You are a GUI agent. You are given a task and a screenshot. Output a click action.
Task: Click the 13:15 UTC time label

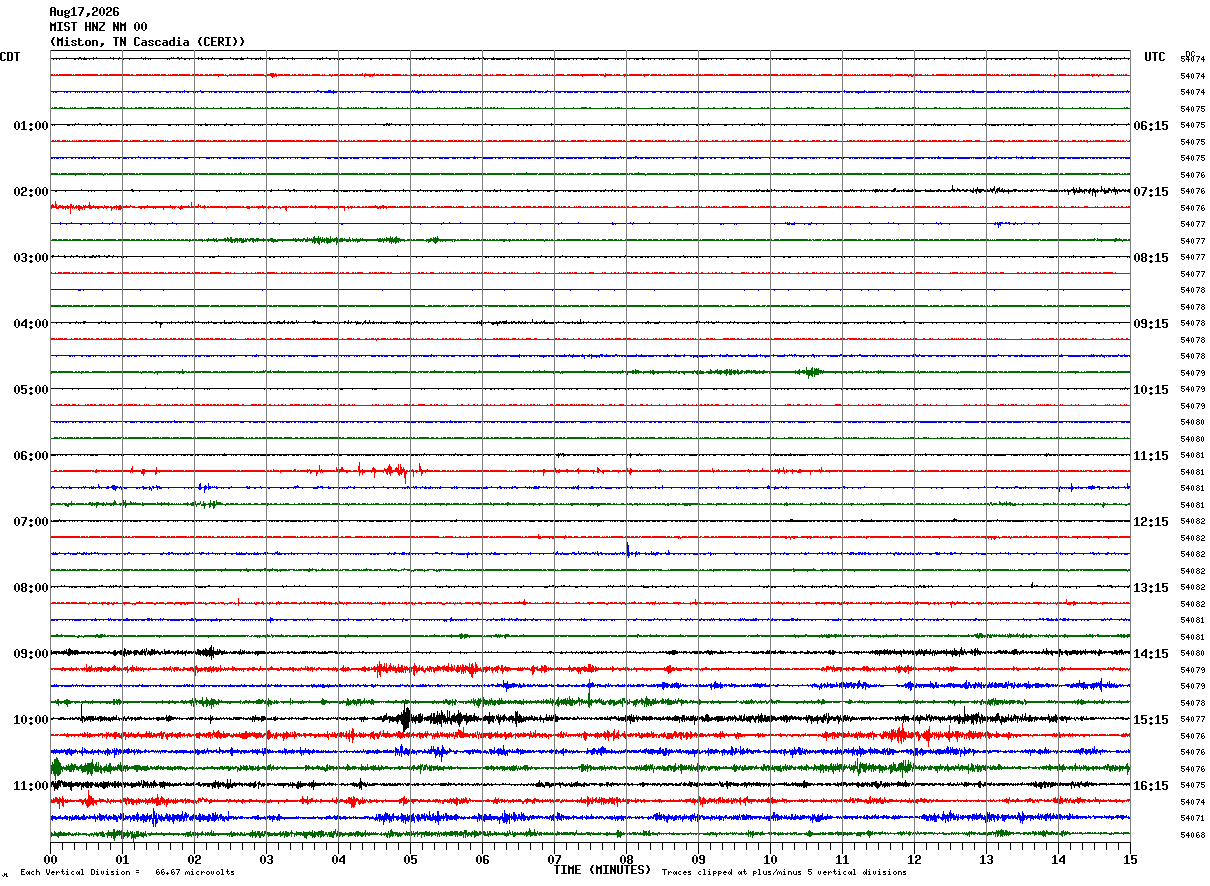pos(1151,588)
